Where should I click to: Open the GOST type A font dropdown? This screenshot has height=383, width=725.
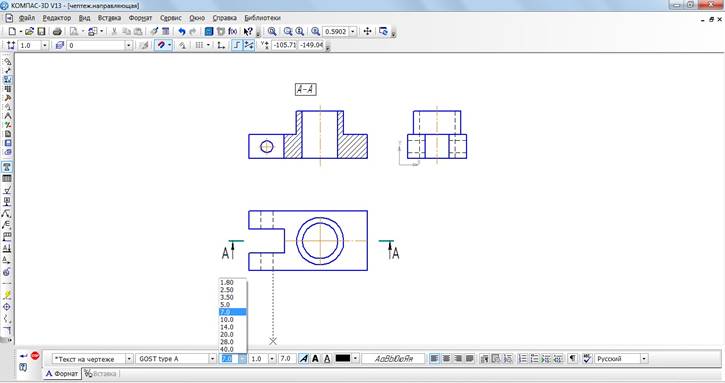[x=212, y=358]
